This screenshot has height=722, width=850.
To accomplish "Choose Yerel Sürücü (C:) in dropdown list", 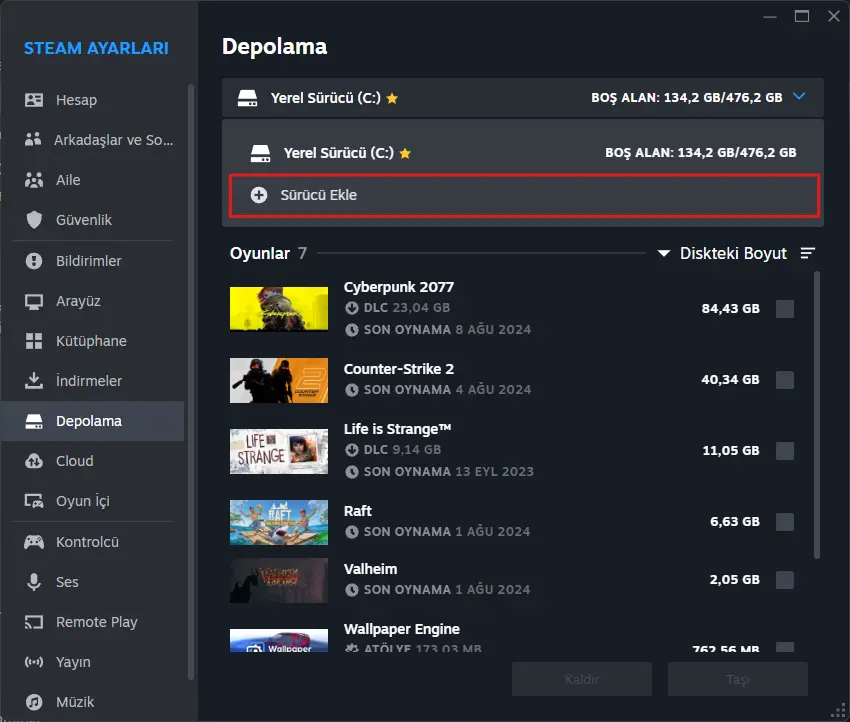I will point(523,153).
